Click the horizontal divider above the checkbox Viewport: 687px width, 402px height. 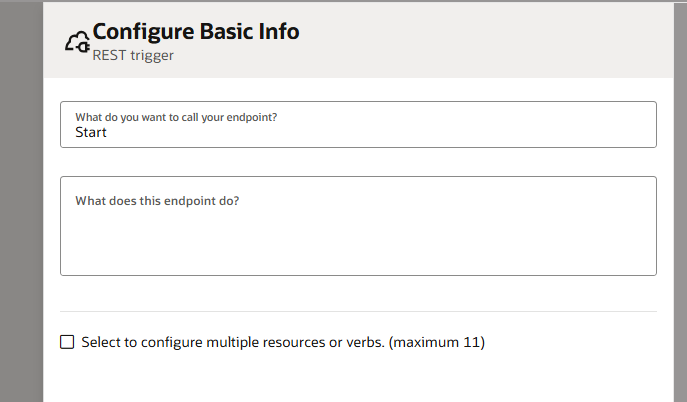click(x=358, y=311)
